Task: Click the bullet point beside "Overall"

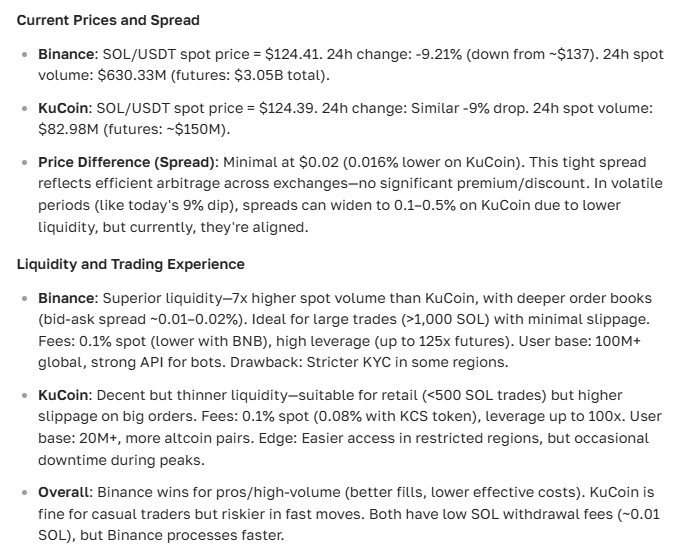Action: pos(24,492)
